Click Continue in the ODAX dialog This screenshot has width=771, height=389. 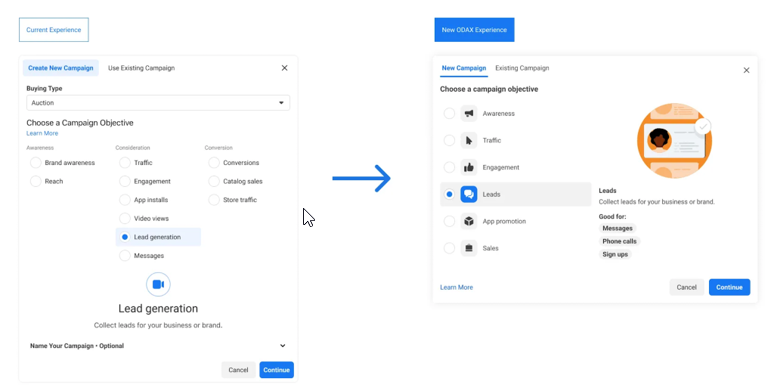[729, 287]
